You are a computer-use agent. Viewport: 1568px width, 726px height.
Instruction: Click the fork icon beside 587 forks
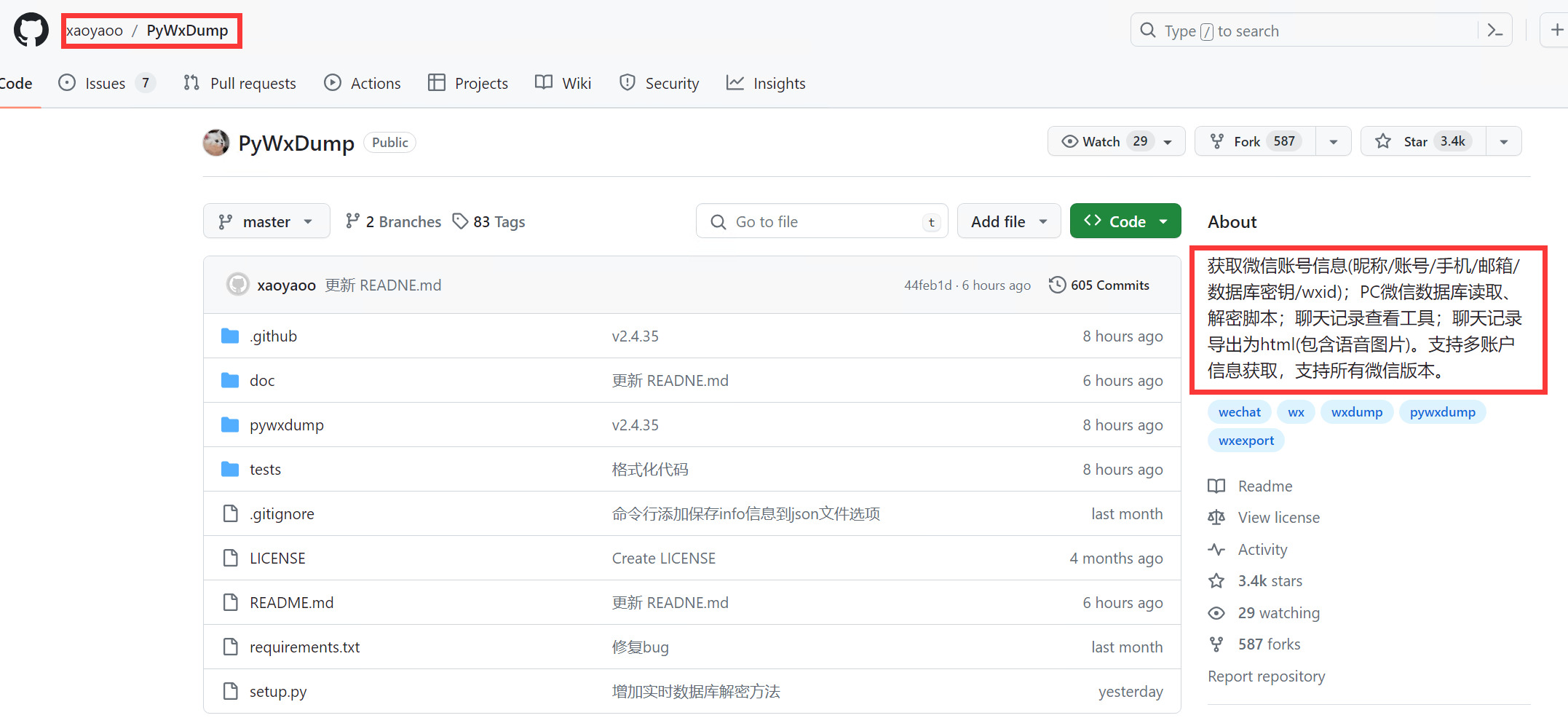1216,644
